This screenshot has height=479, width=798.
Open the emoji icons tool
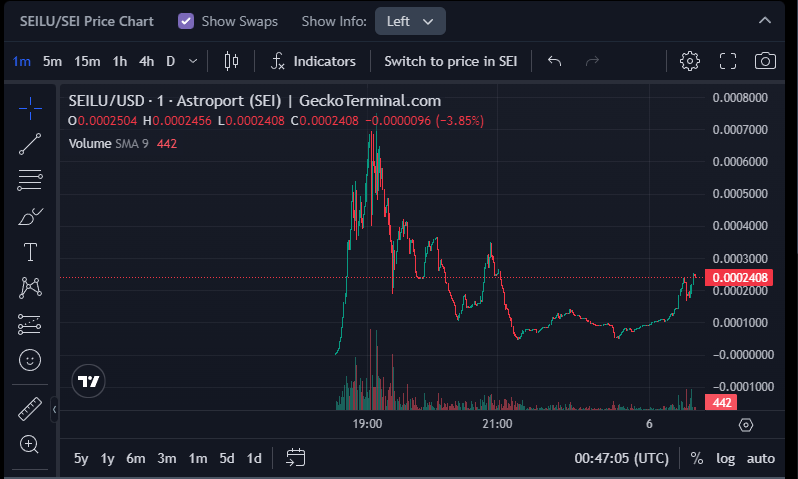(x=30, y=360)
